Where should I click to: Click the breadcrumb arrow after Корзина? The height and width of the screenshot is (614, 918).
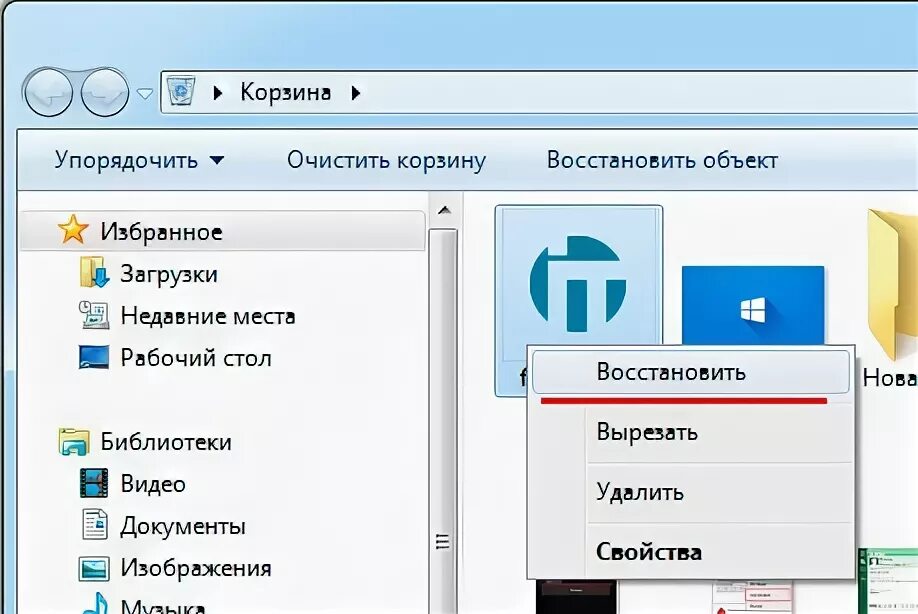pos(355,92)
